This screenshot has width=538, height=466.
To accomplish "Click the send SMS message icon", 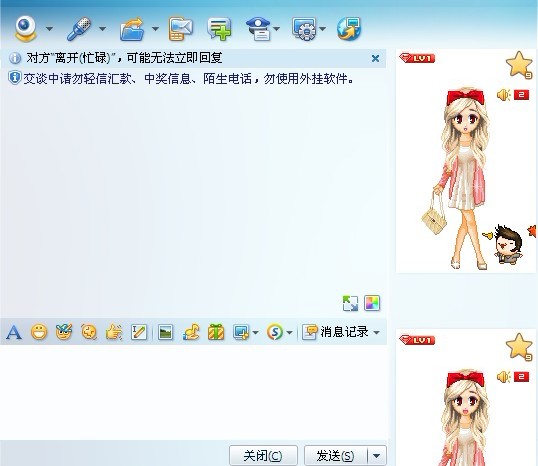I will 180,29.
